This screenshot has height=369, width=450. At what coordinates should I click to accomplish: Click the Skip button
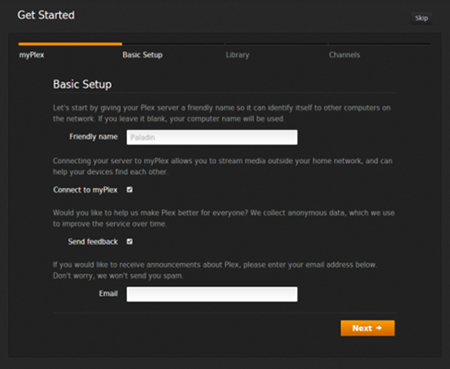[x=421, y=18]
